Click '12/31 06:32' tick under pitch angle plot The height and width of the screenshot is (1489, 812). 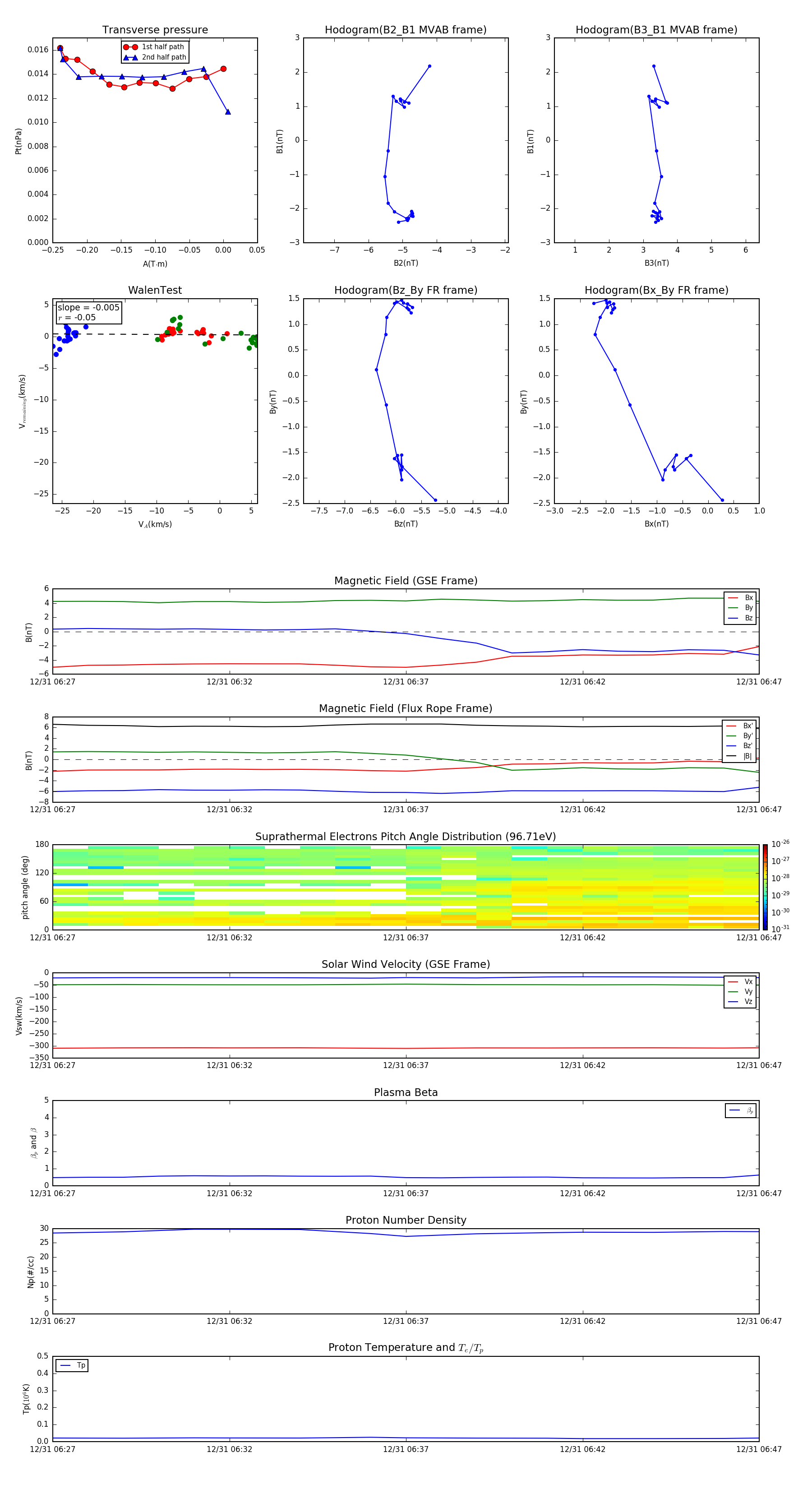point(230,938)
